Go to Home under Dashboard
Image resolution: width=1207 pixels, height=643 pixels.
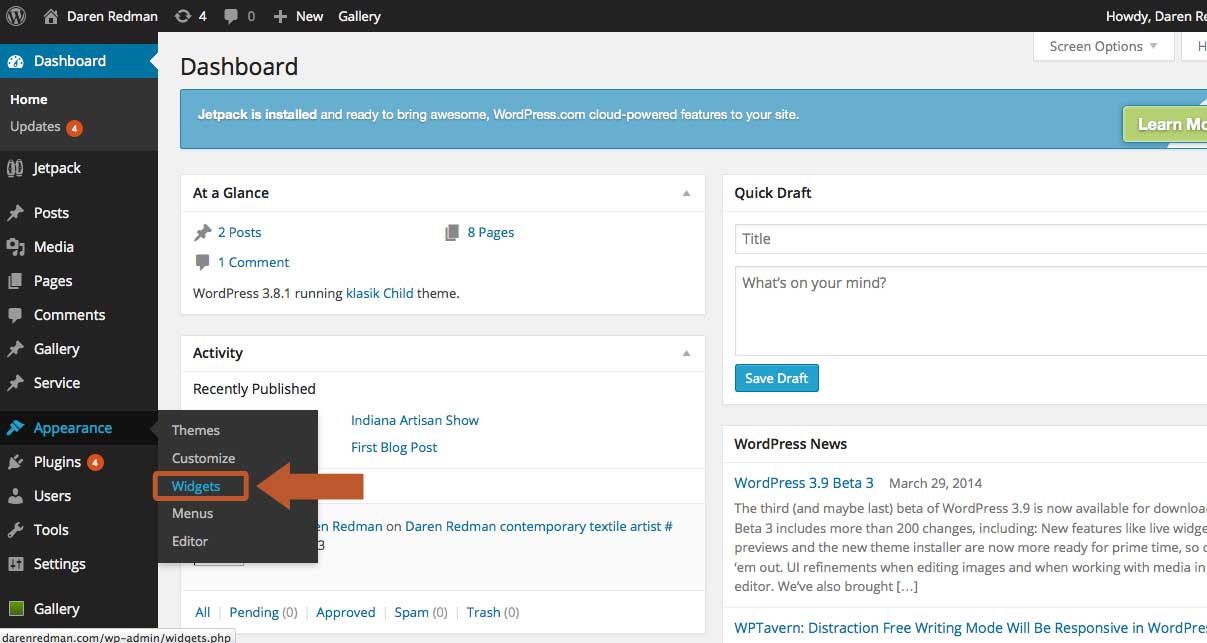pos(29,99)
